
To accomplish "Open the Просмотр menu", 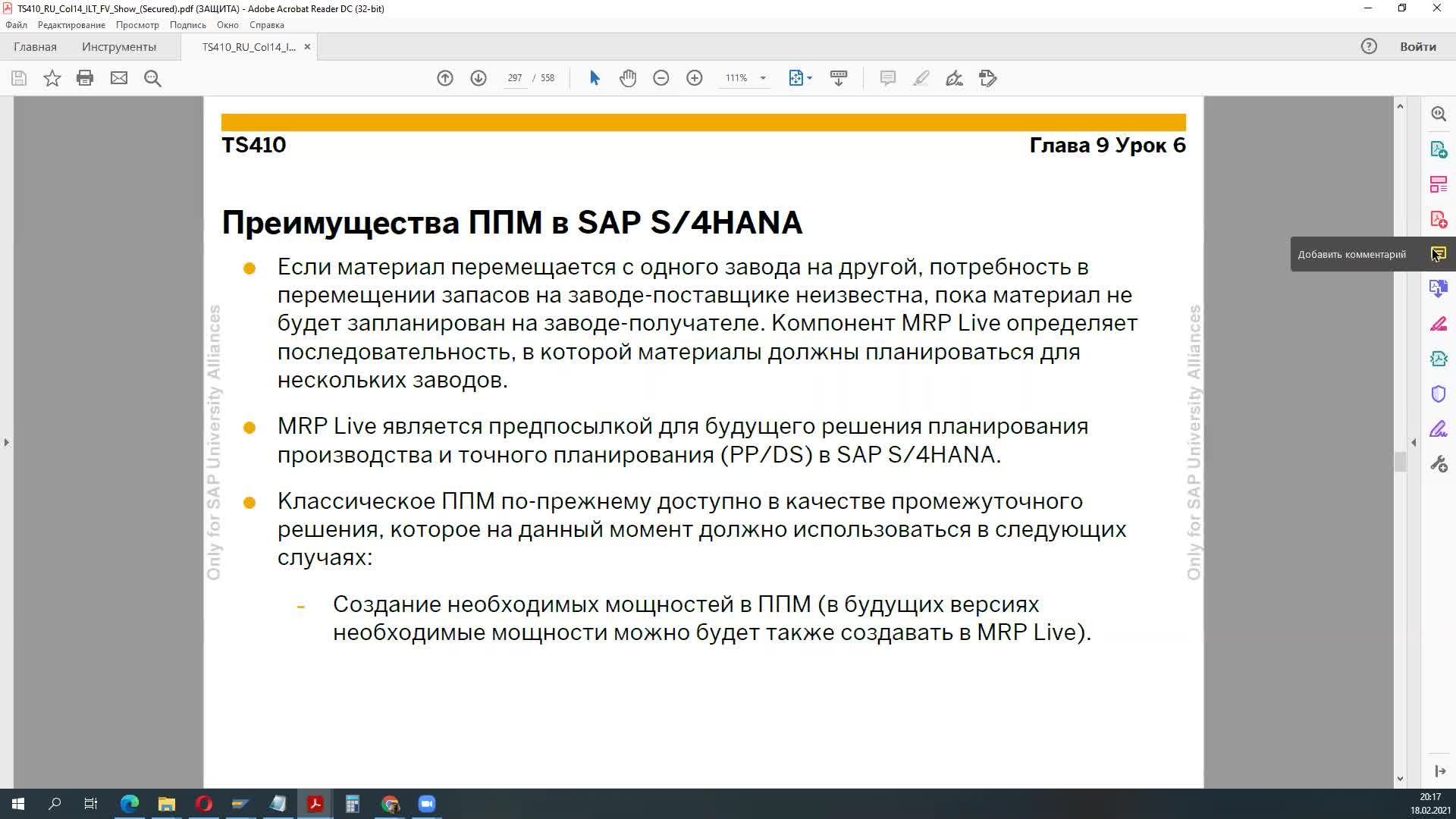I will (x=137, y=25).
